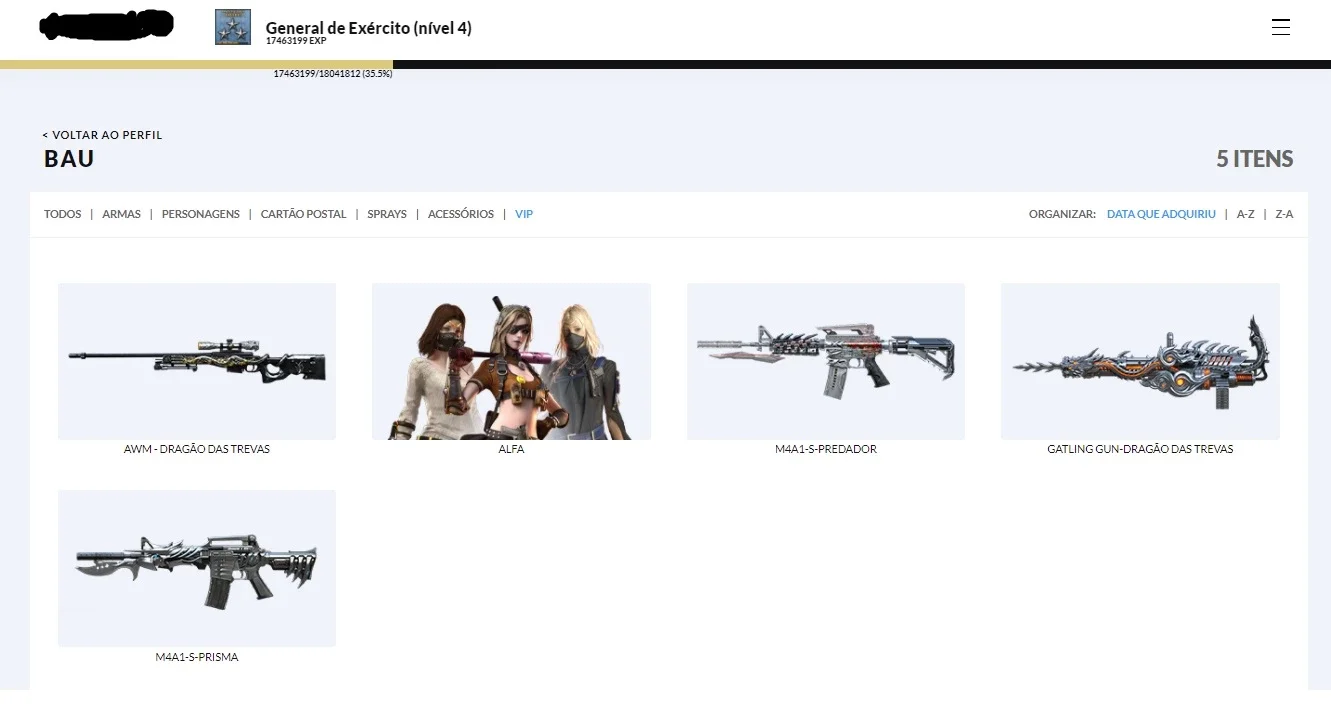
Task: Click the M4A1-S-PREDADOR label
Action: 826,449
